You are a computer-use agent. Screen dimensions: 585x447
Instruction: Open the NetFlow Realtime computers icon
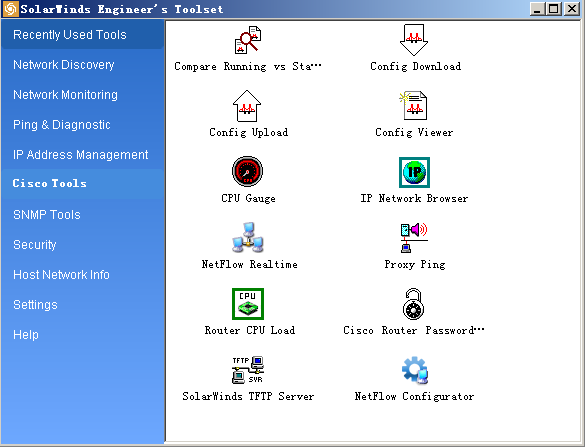click(x=248, y=238)
